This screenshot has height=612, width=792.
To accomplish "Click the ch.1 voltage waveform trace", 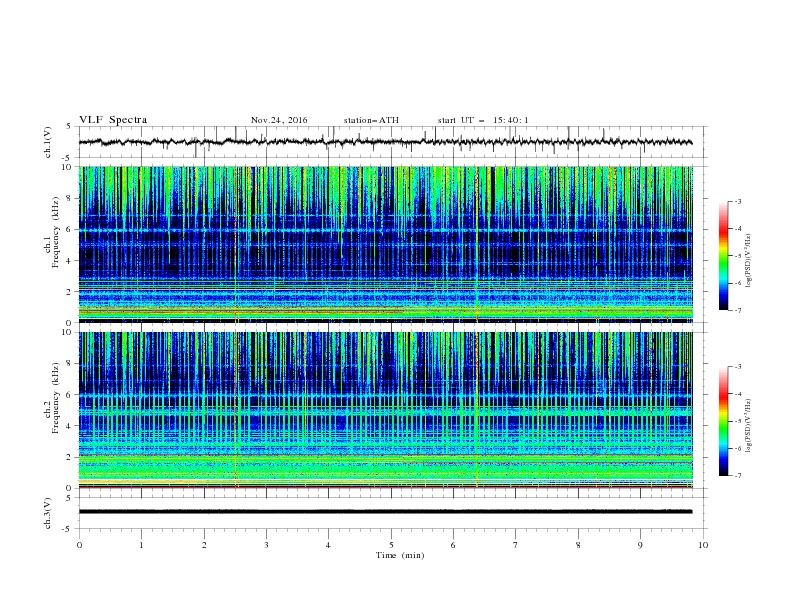I will [385, 142].
